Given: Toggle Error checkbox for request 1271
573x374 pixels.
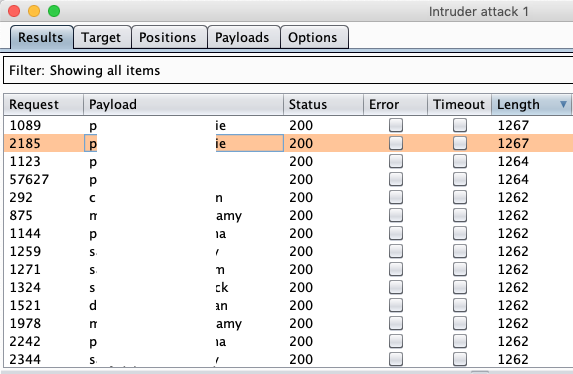Looking at the screenshot, I should click(x=396, y=269).
